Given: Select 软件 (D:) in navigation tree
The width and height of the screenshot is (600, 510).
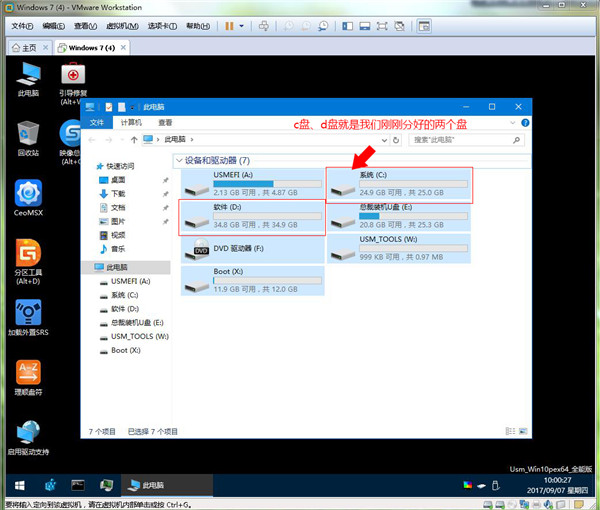Looking at the screenshot, I should 119,309.
